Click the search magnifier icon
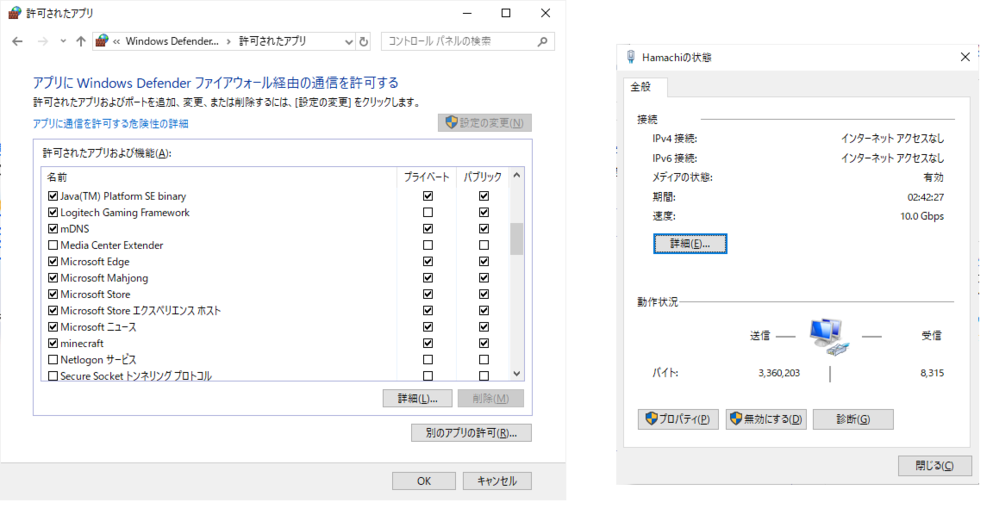 coord(542,41)
